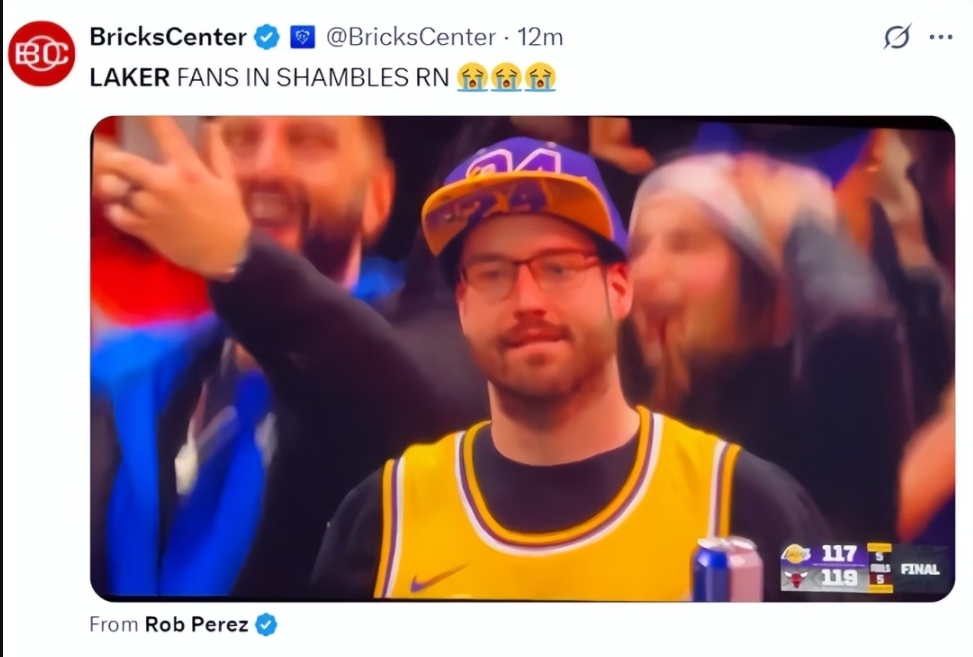
Task: Click the Bulls logo in the score bug
Action: [x=796, y=579]
